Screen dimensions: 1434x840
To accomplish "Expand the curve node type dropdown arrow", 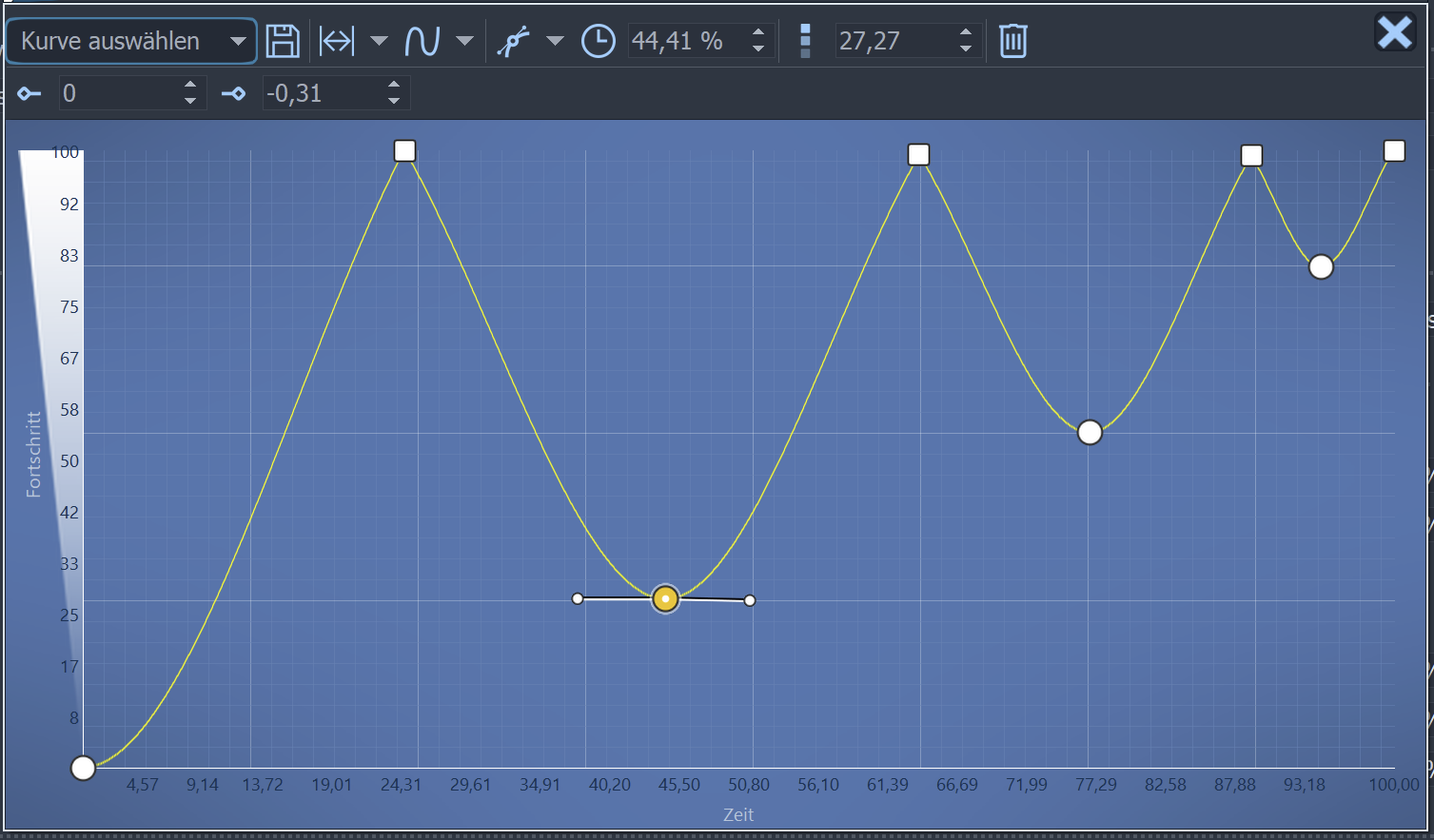I will pyautogui.click(x=555, y=41).
